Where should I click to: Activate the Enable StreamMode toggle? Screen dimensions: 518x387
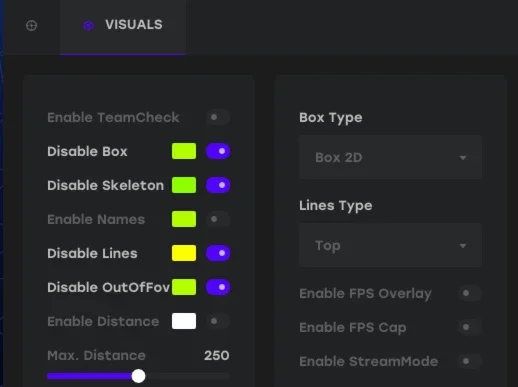469,361
